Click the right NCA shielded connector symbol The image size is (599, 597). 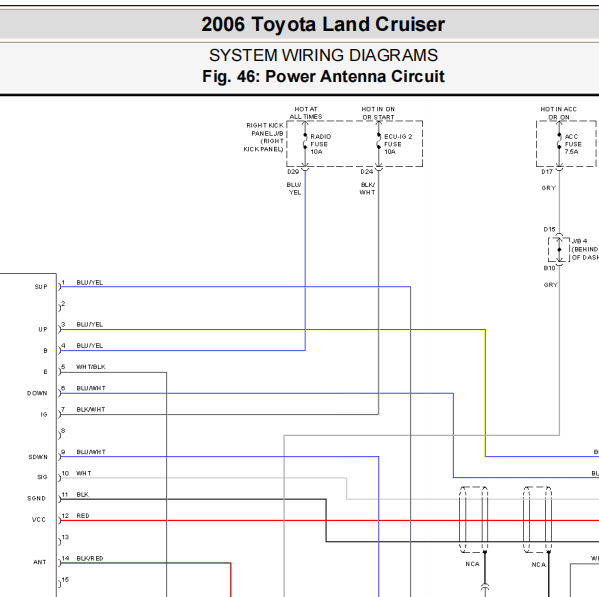coord(537,519)
